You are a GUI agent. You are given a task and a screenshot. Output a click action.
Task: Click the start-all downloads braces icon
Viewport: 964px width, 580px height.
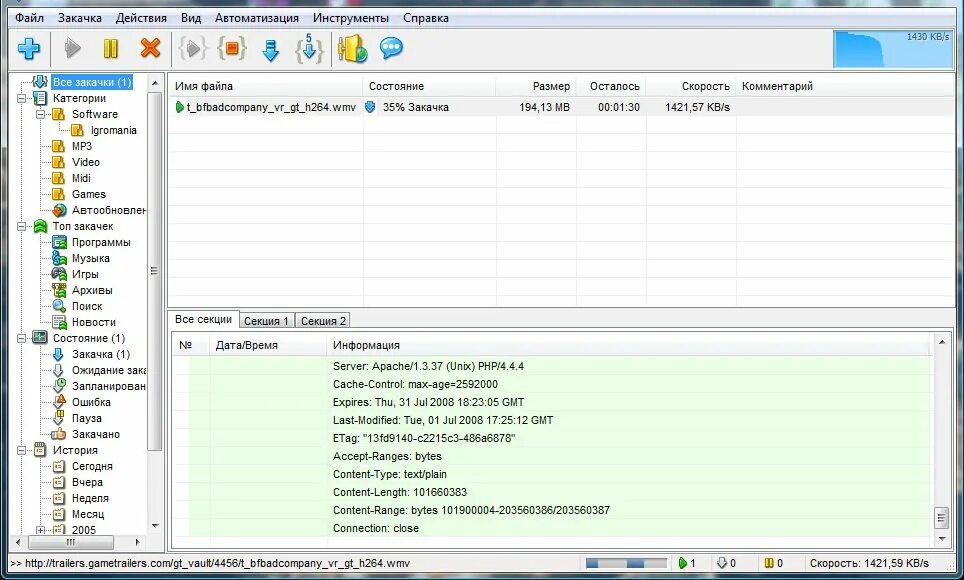(193, 48)
